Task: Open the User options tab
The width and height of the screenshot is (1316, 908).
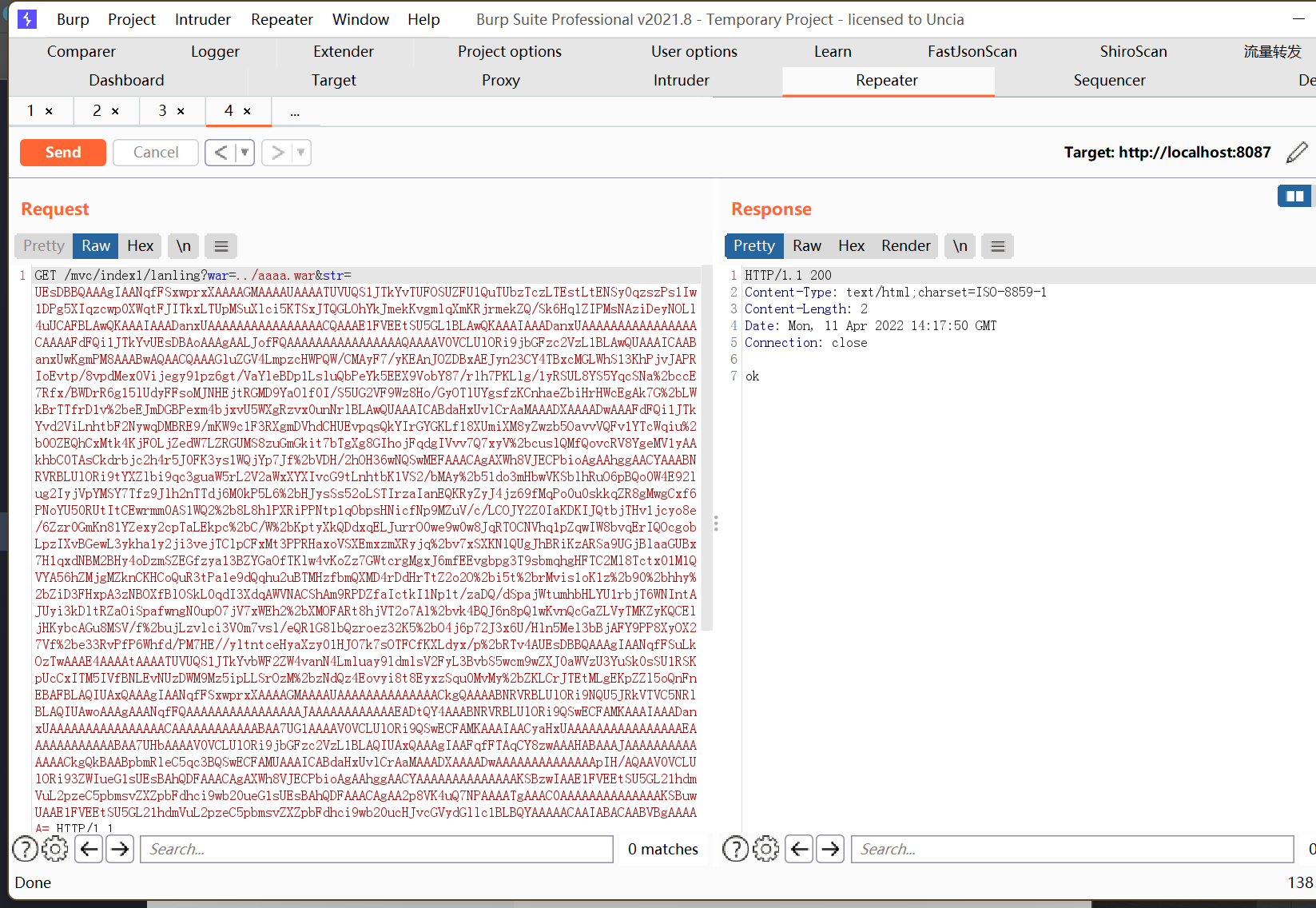Action: point(694,51)
